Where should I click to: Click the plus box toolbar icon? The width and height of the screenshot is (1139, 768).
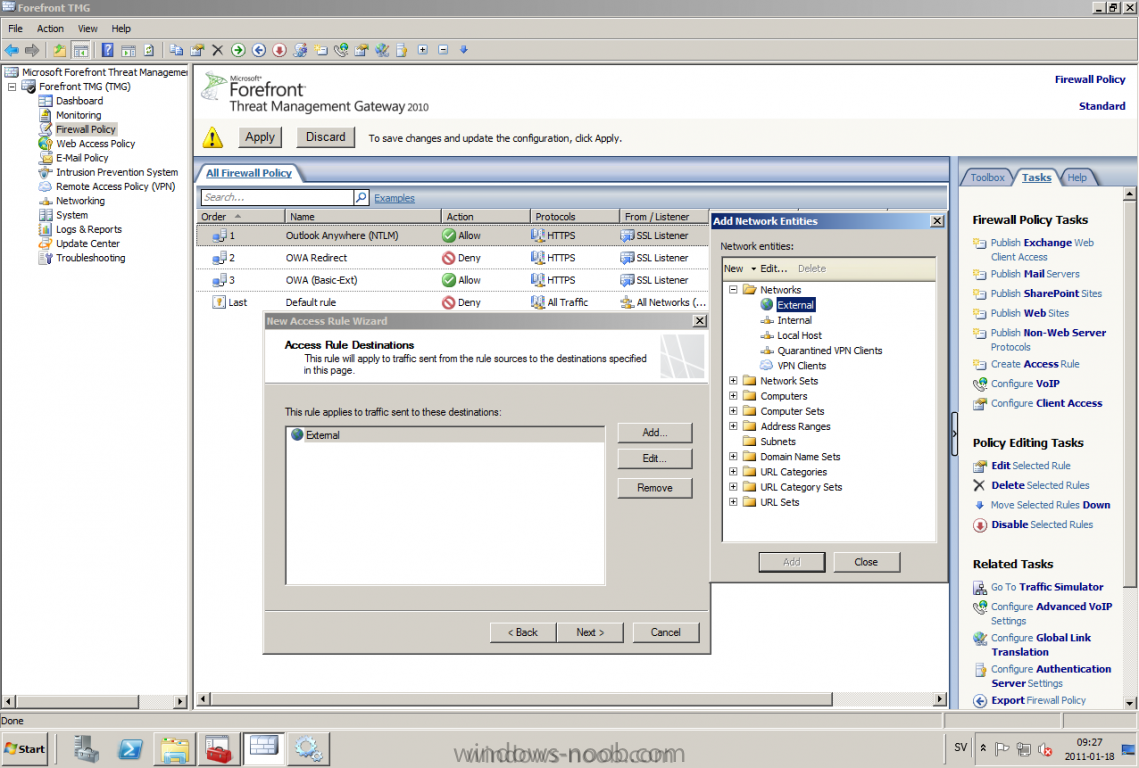point(423,50)
